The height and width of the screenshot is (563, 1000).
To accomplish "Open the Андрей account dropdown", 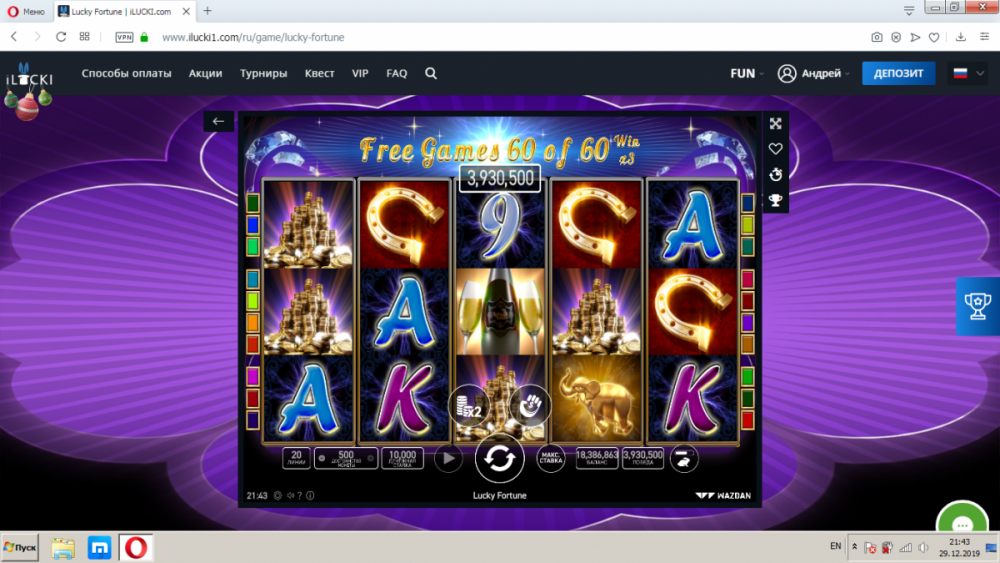I will (x=814, y=73).
